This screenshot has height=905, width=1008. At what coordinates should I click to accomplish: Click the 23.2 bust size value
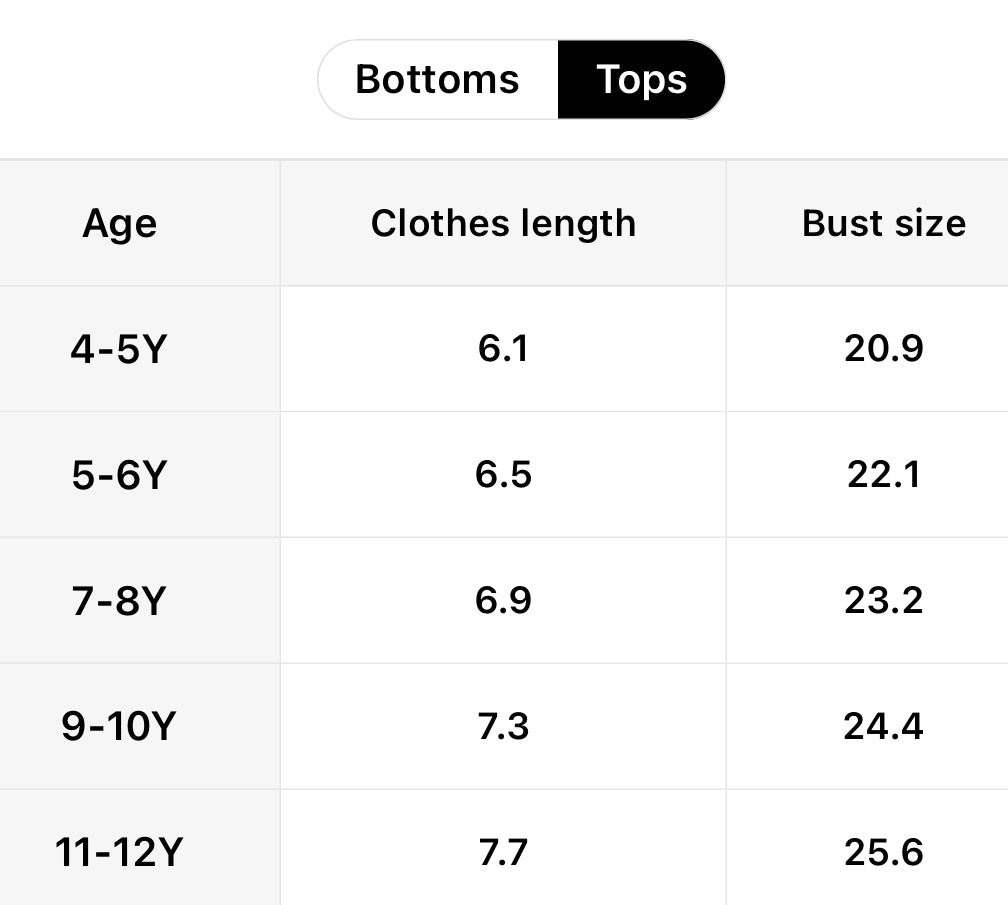click(x=883, y=601)
